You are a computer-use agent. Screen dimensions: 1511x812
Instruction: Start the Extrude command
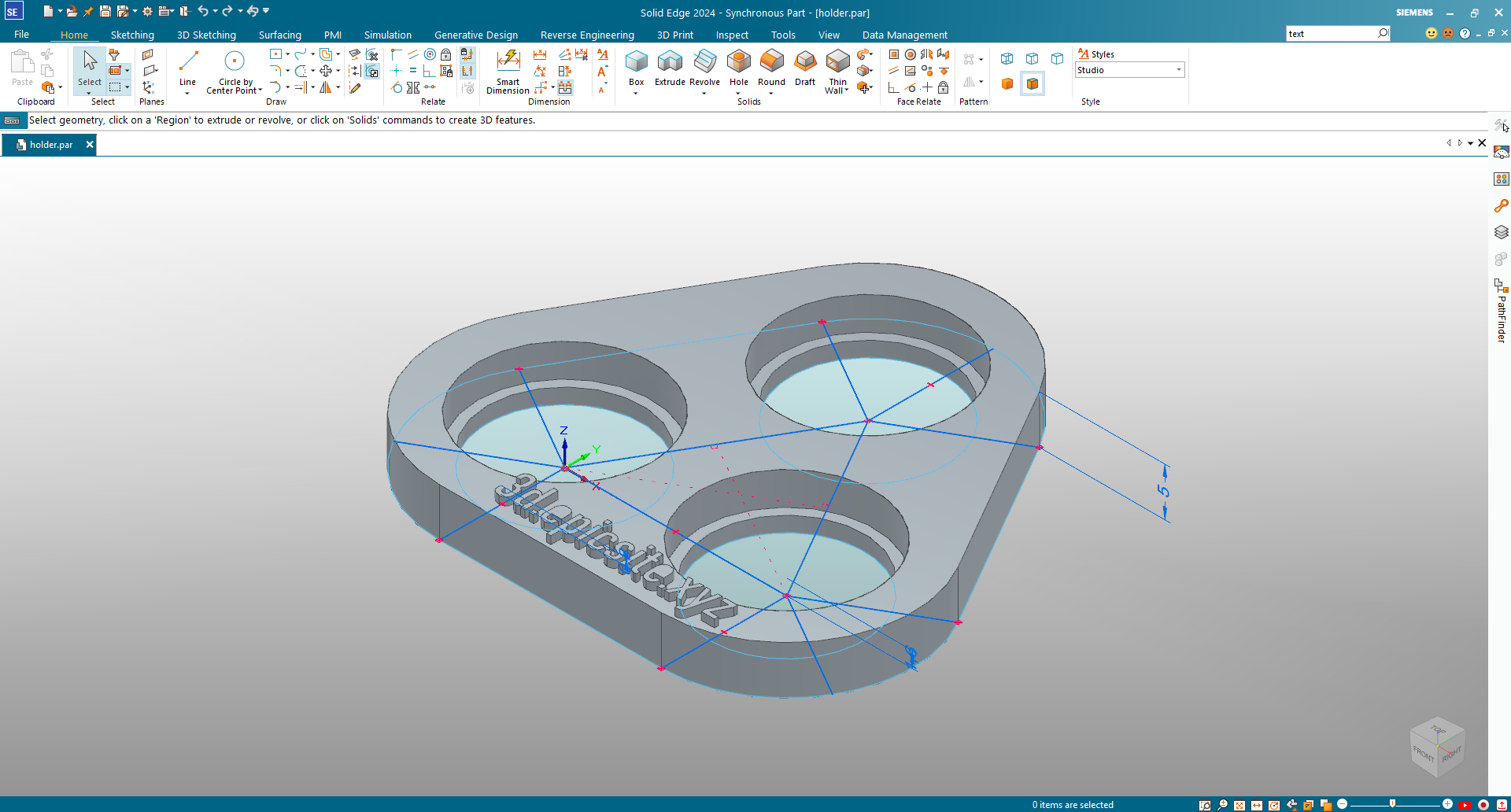click(670, 68)
